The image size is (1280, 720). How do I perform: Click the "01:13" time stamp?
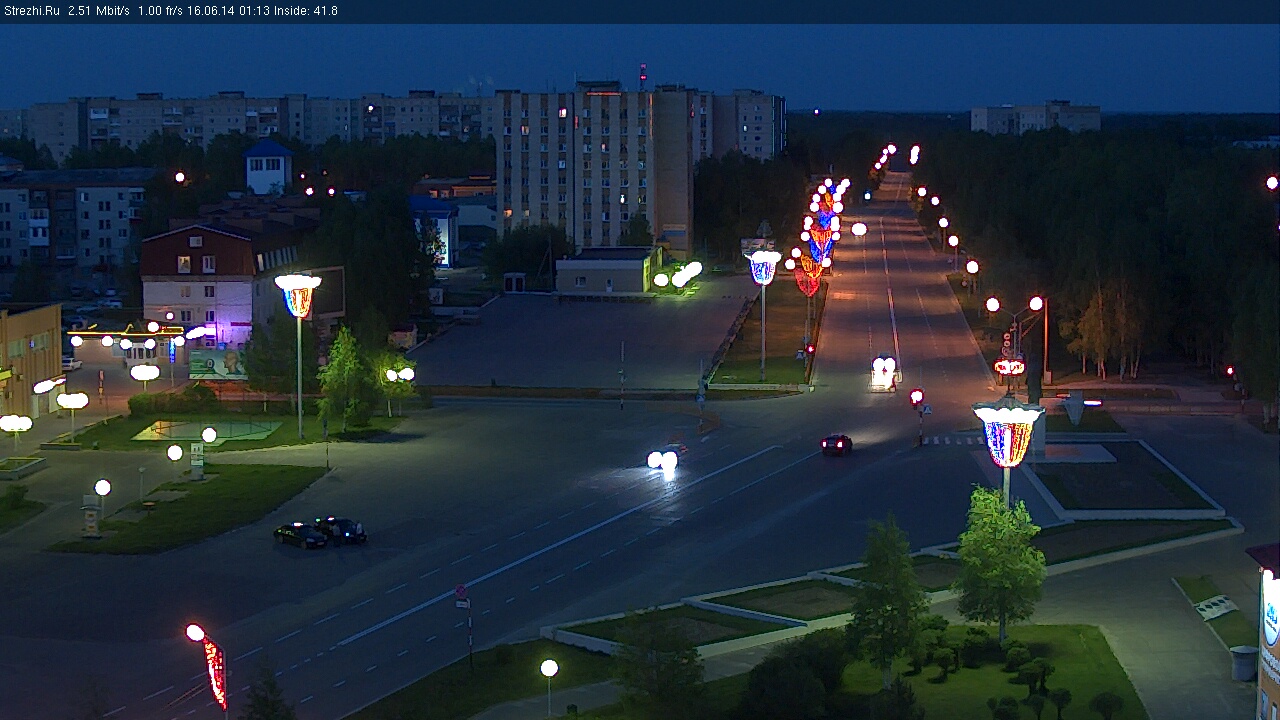(x=253, y=11)
